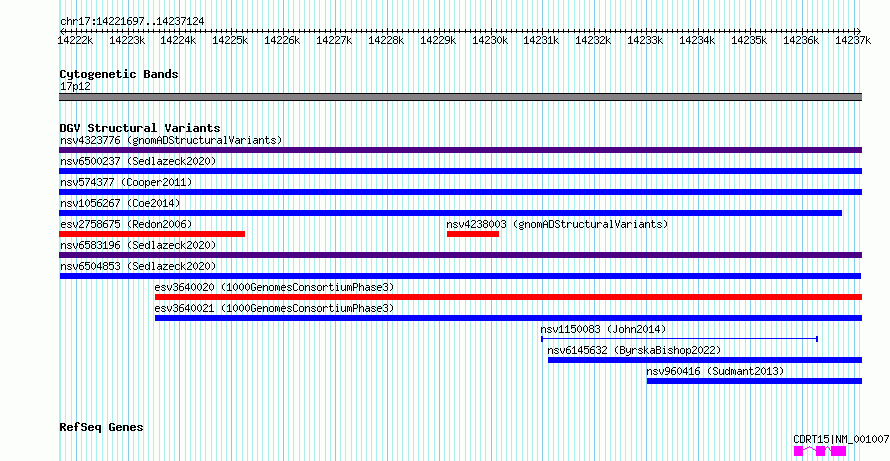Viewport: 890px width, 461px height.
Task: Click the gray 17p12 cytogenetic band
Action: point(460,97)
